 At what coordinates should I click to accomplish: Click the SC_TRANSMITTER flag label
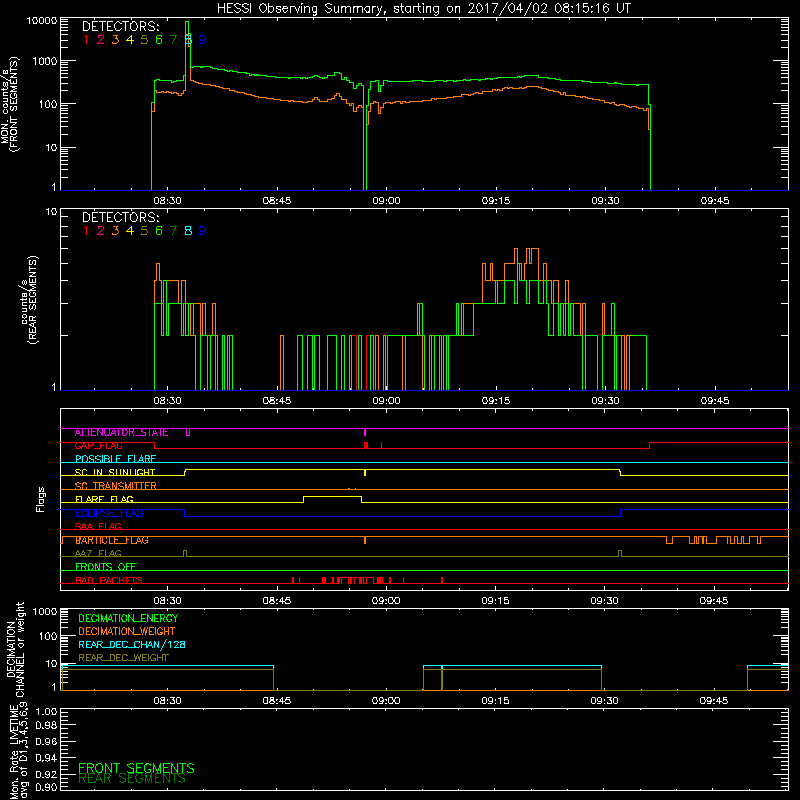point(116,486)
